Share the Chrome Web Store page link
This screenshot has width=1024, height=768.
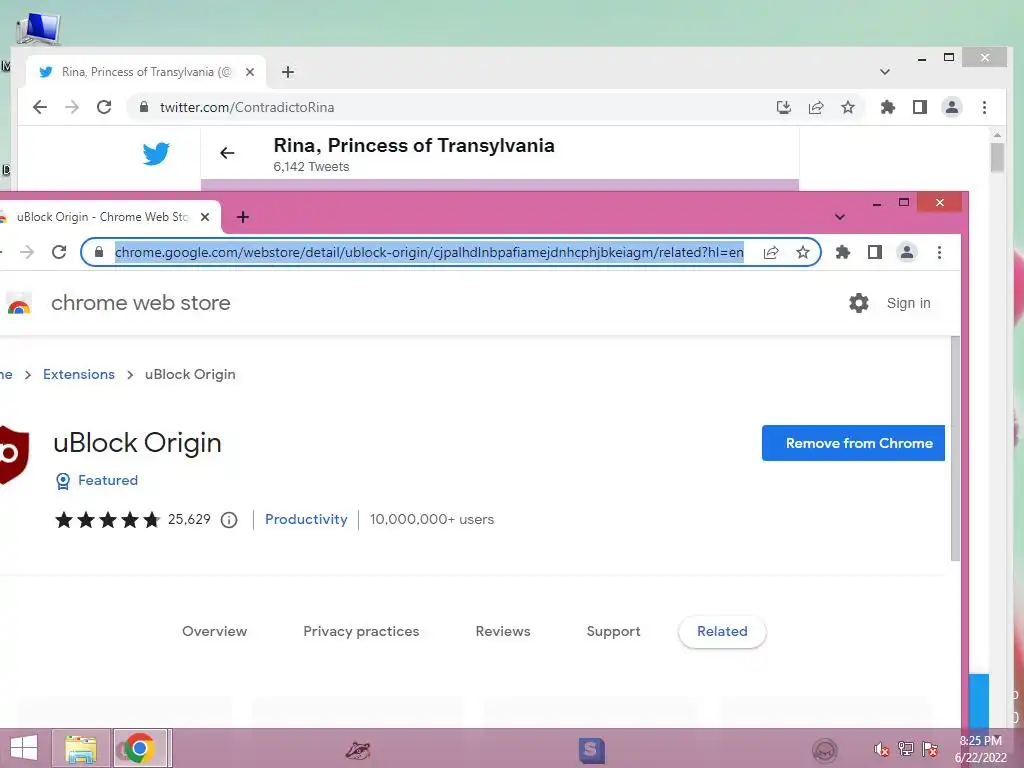(771, 252)
